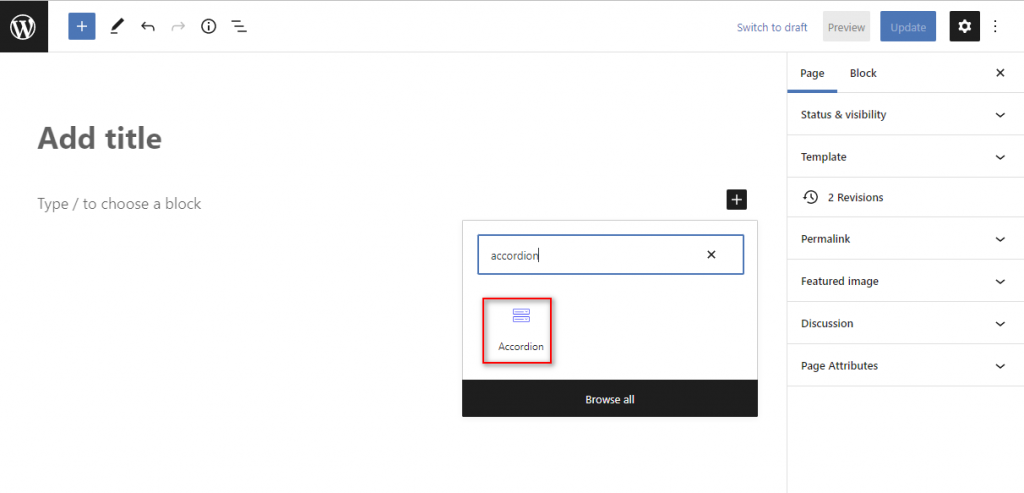1024x493 pixels.
Task: Click the black inline add block button
Action: [737, 200]
